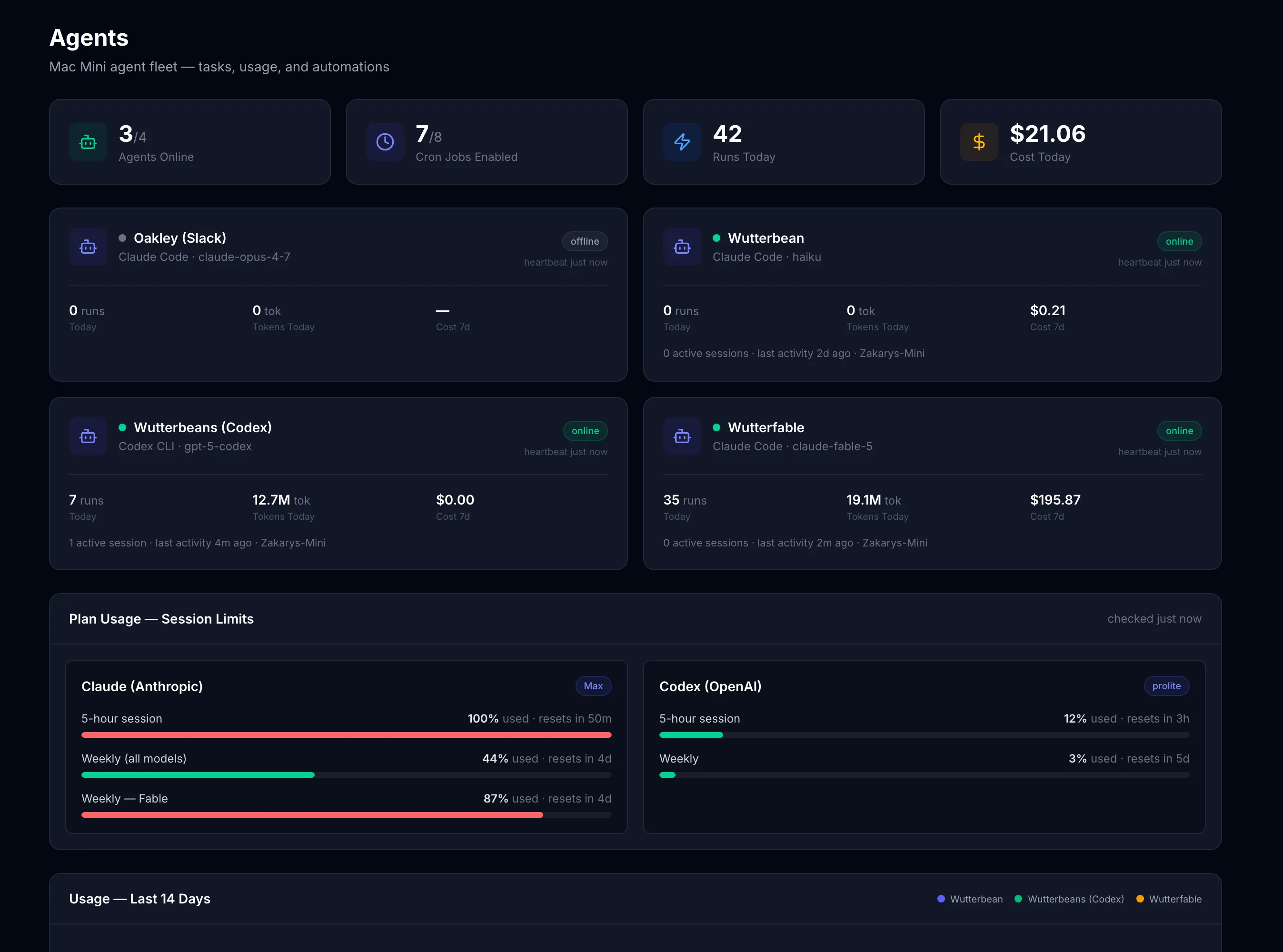Click 'Claude Code · haiku' subtitle

(766, 257)
